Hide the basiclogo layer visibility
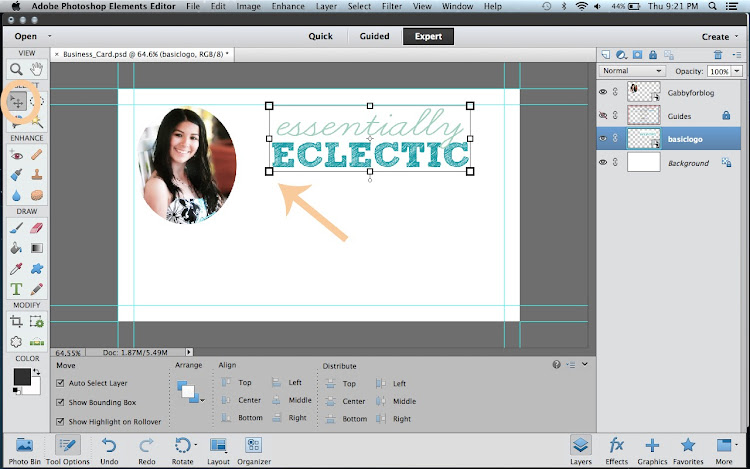 [x=602, y=139]
